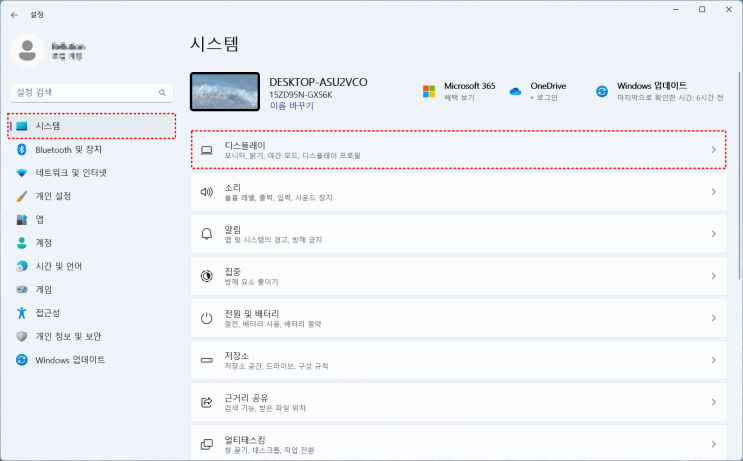The image size is (743, 461).
Task: Click the 접근성 accessibility figure icon
Action: coord(22,313)
